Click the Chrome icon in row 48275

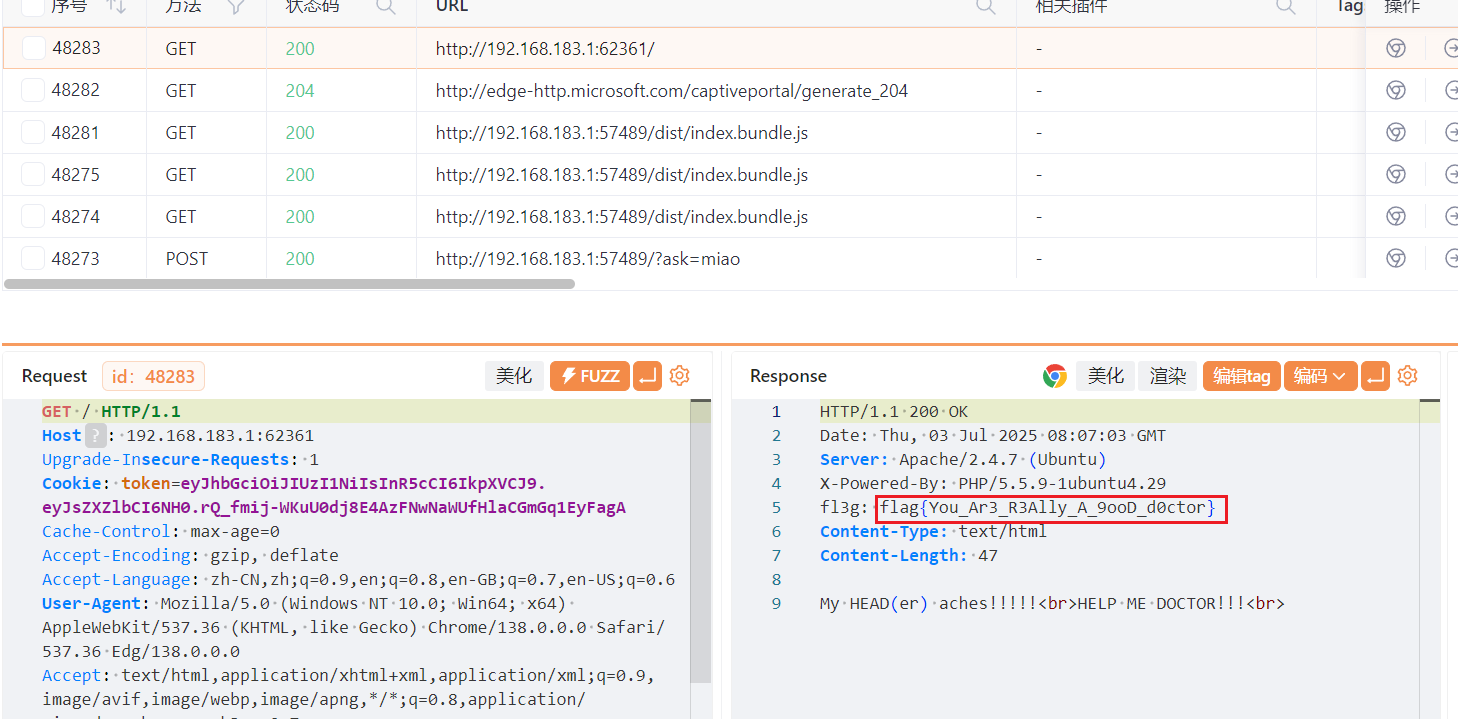[1396, 174]
